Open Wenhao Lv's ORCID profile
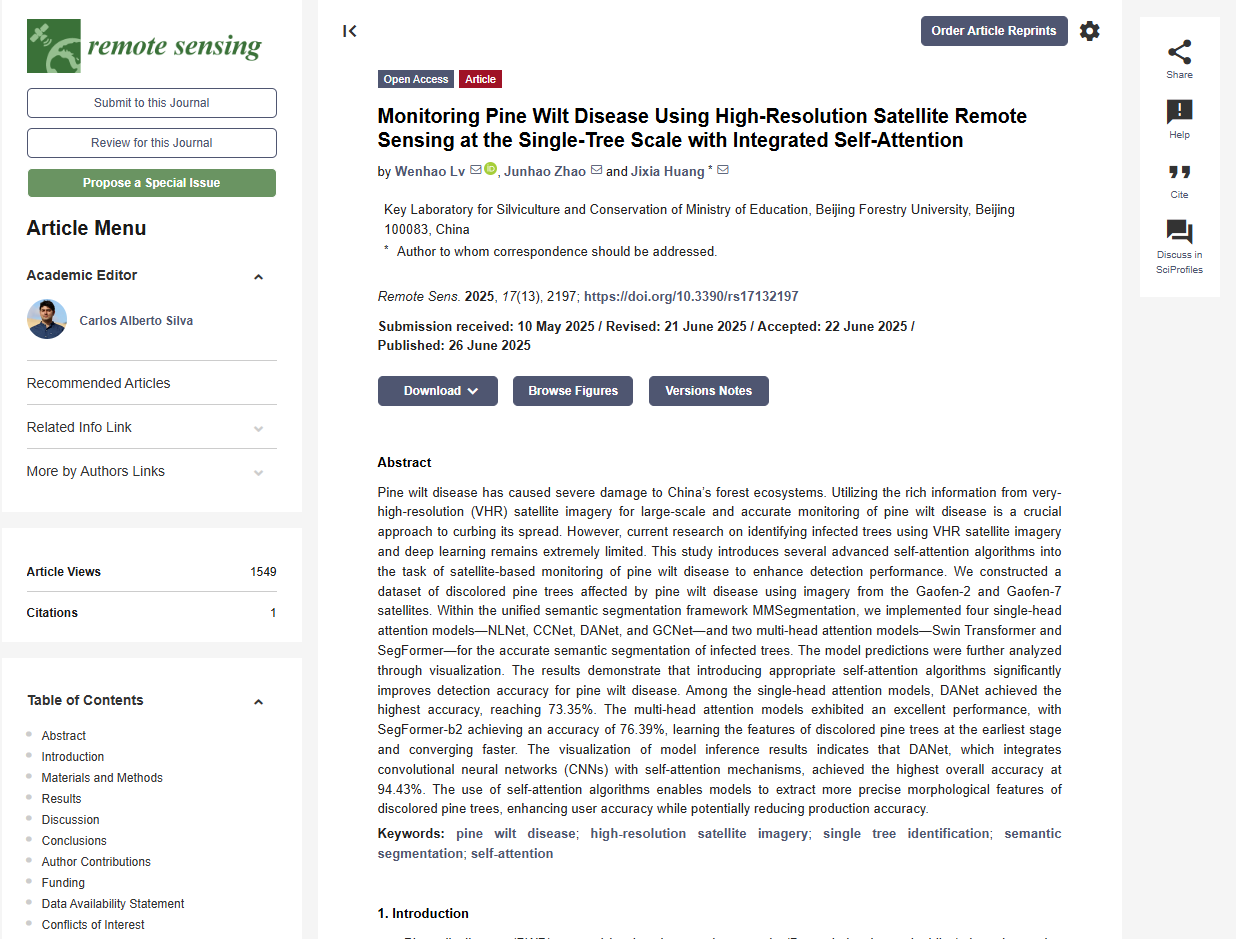 (489, 170)
